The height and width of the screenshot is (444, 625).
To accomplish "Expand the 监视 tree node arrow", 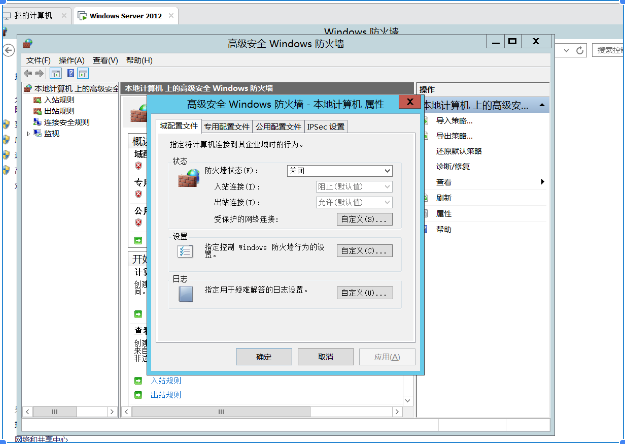I will pyautogui.click(x=28, y=134).
